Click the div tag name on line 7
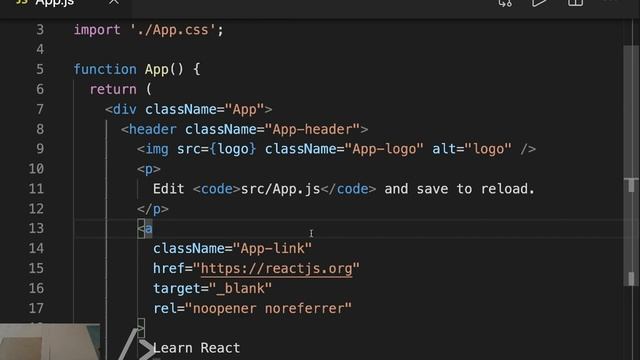 tap(124, 109)
